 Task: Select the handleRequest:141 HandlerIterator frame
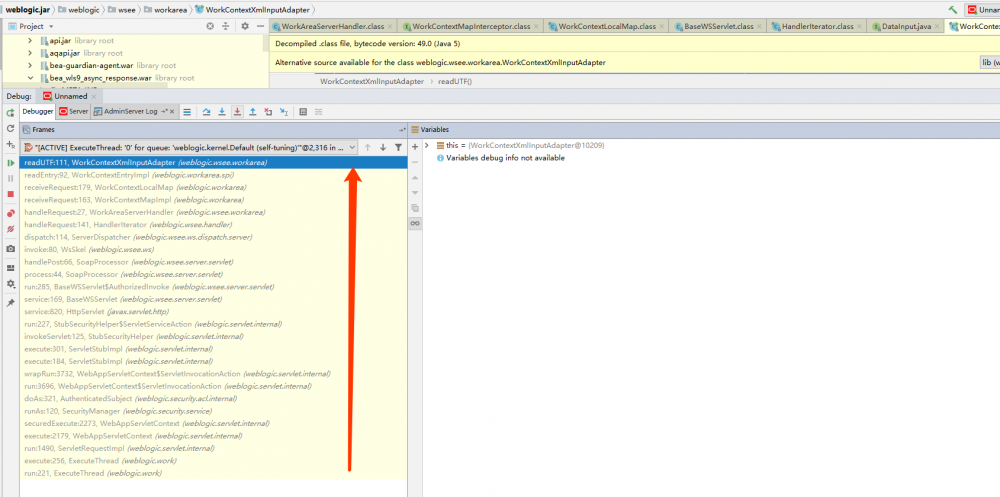tap(213, 225)
